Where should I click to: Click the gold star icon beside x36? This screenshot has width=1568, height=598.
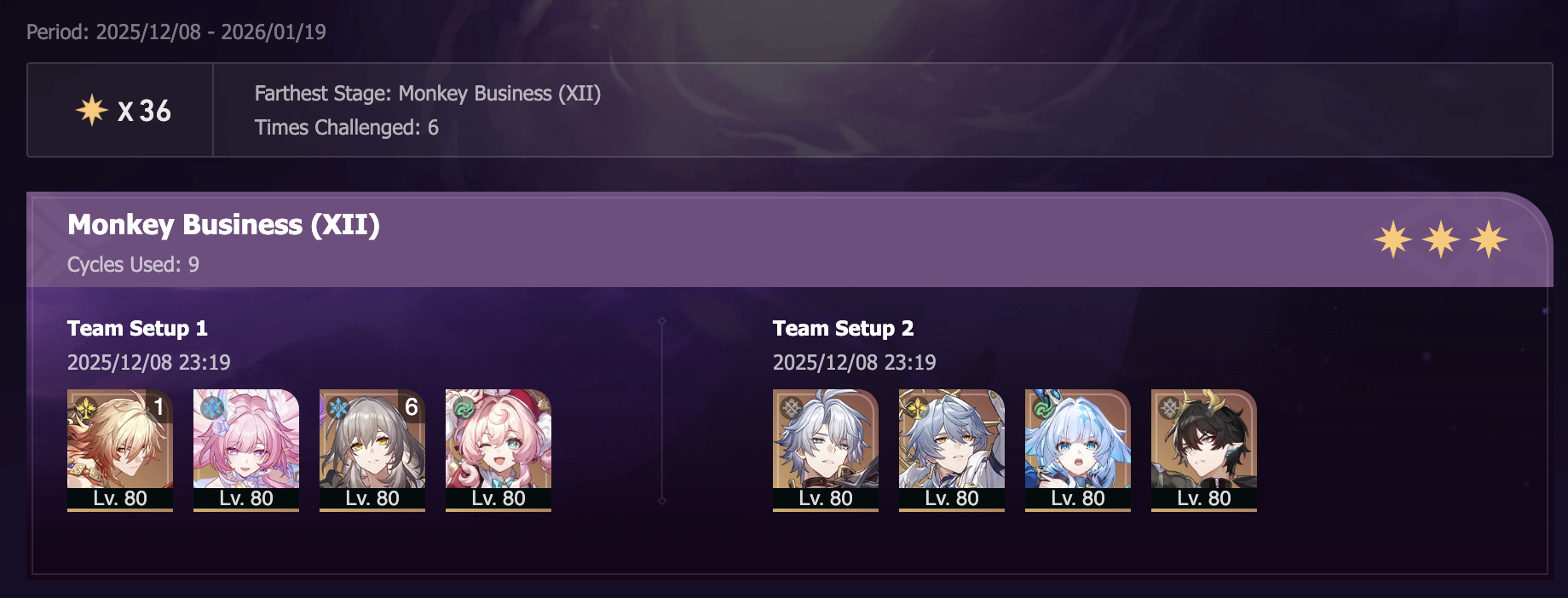(91, 111)
